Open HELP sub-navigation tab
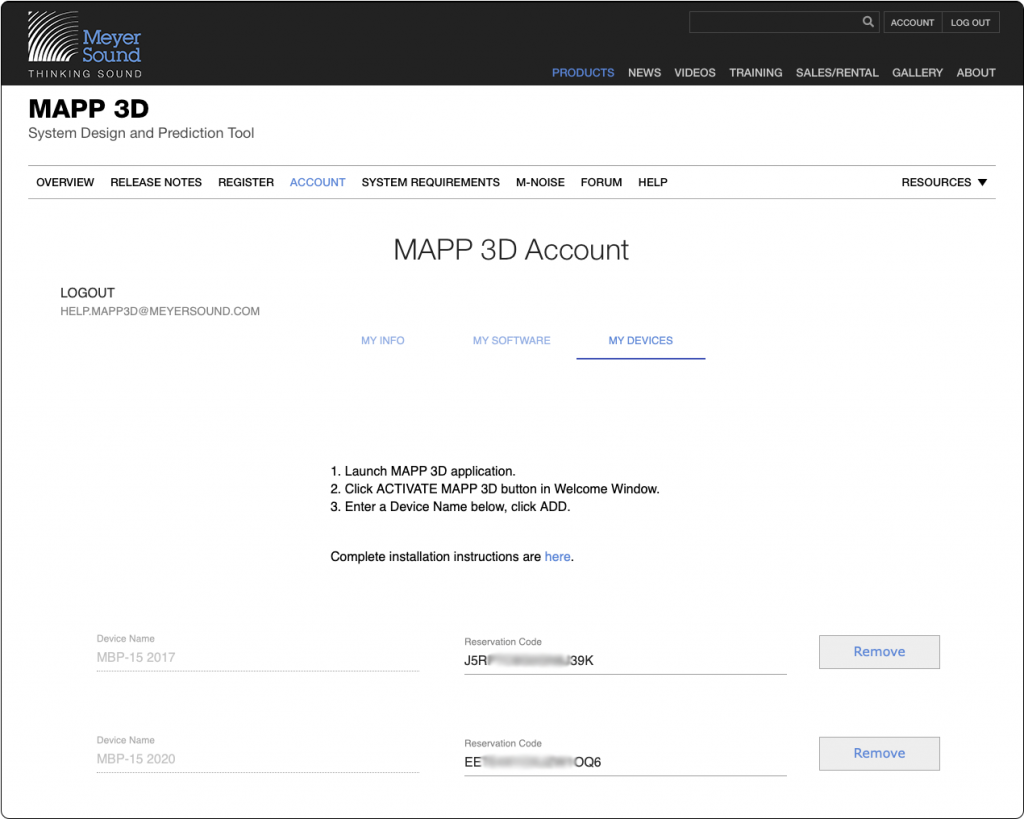1024x819 pixels. tap(652, 182)
